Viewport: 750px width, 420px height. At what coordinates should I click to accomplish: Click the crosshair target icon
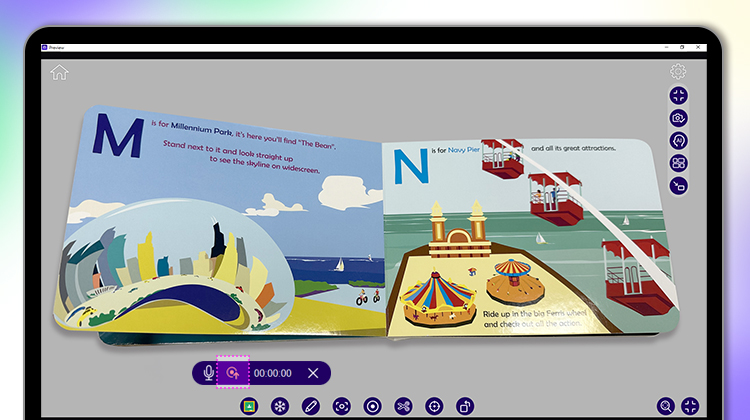[434, 407]
